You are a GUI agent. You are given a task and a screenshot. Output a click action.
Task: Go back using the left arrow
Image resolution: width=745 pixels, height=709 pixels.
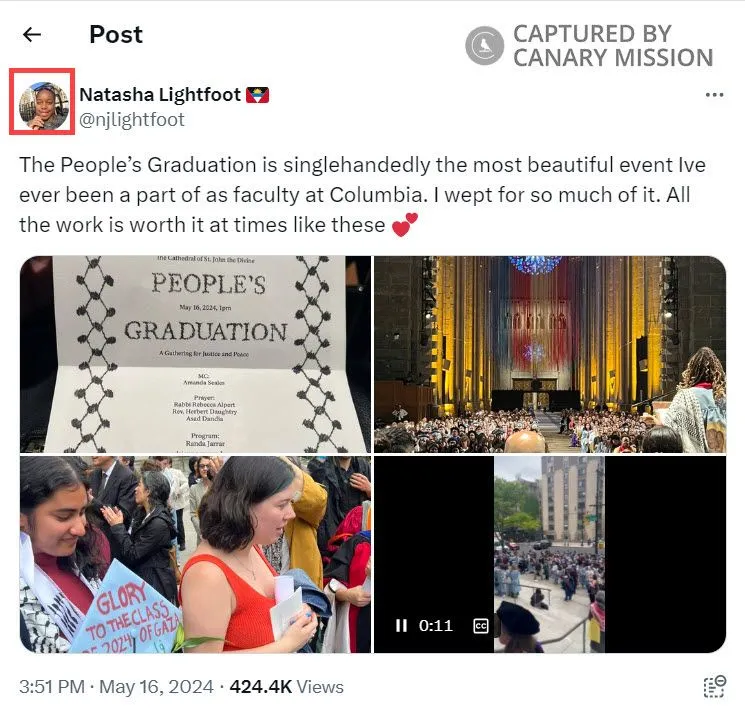click(32, 34)
